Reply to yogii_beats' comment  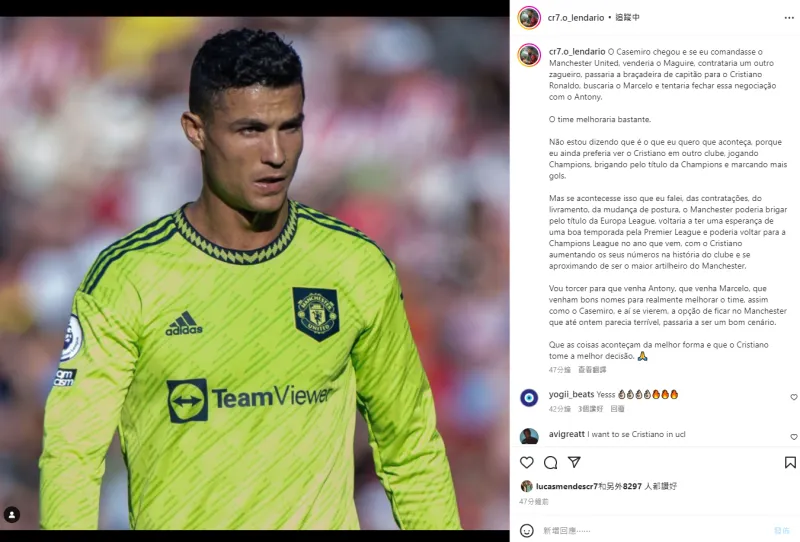pyautogui.click(x=617, y=409)
